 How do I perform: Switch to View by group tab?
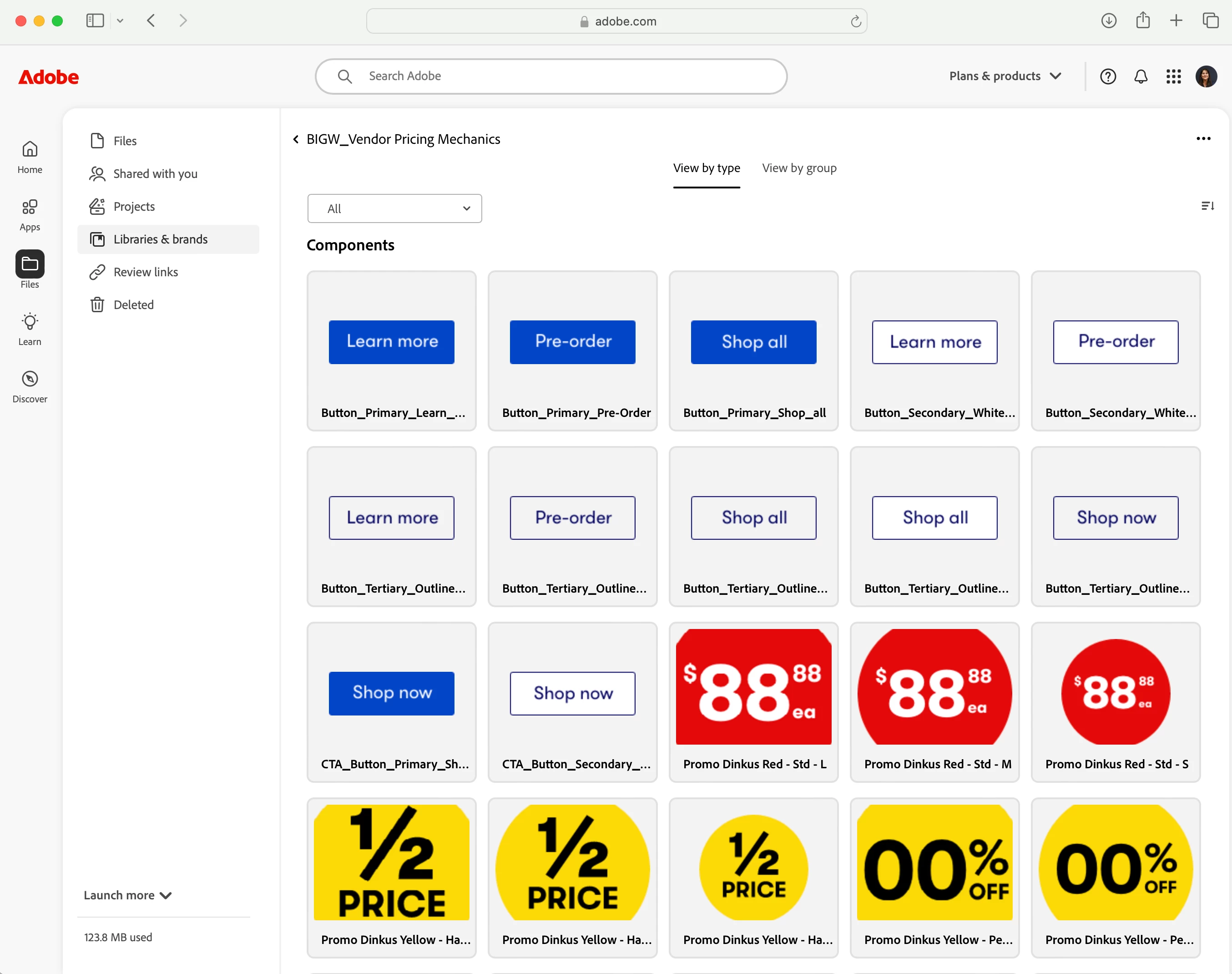pyautogui.click(x=799, y=168)
